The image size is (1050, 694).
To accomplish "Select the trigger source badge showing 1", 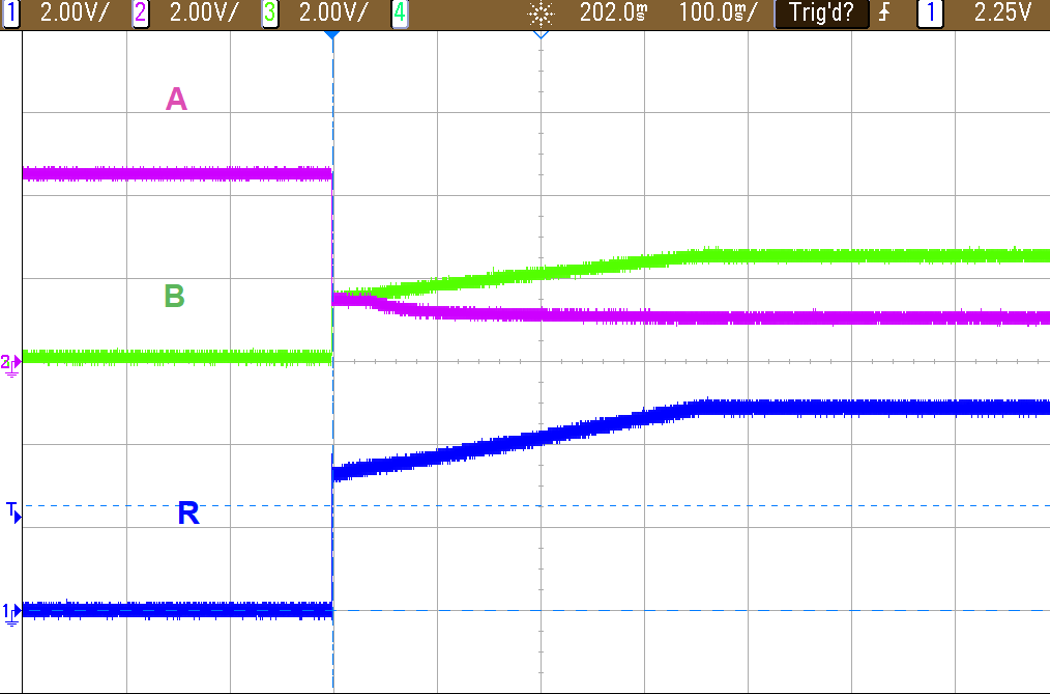I will click(x=931, y=13).
